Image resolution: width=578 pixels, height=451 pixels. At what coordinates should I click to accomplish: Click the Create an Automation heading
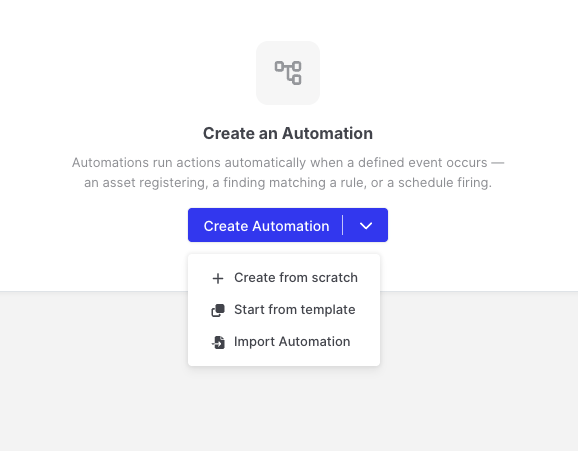click(288, 133)
